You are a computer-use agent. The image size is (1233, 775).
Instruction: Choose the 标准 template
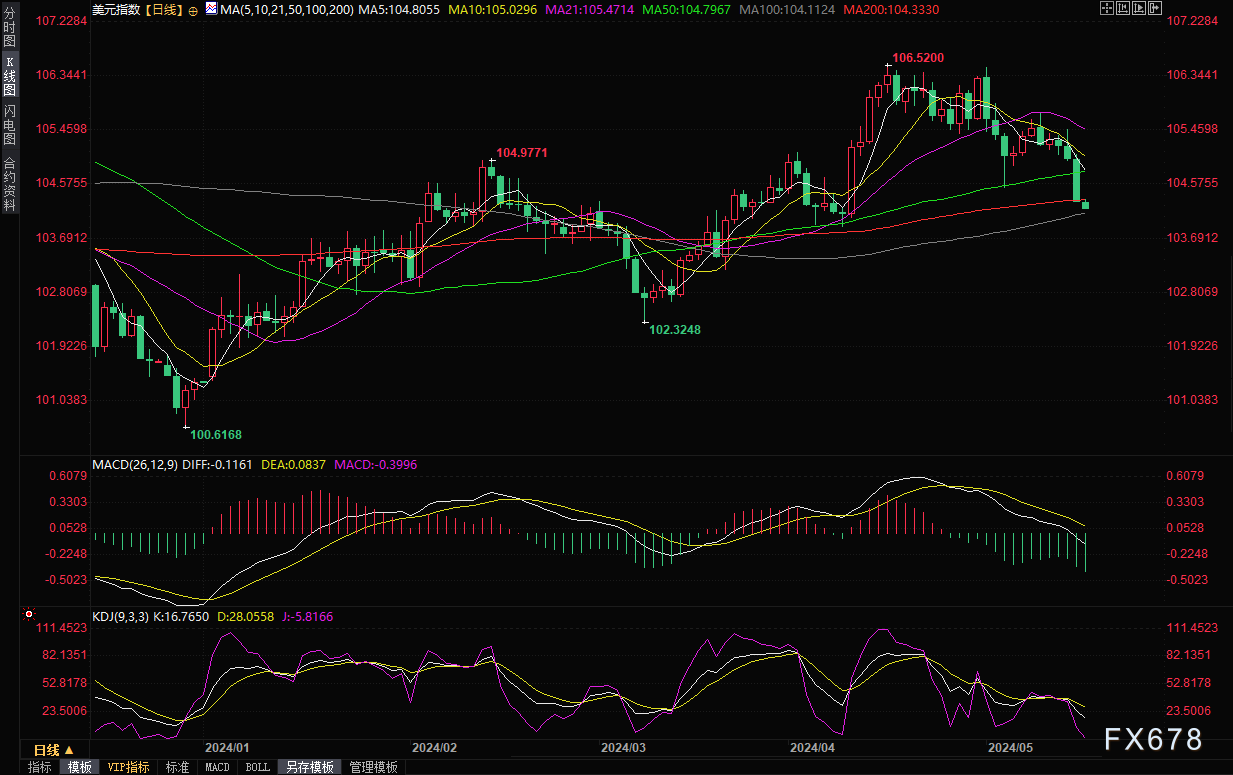(177, 767)
